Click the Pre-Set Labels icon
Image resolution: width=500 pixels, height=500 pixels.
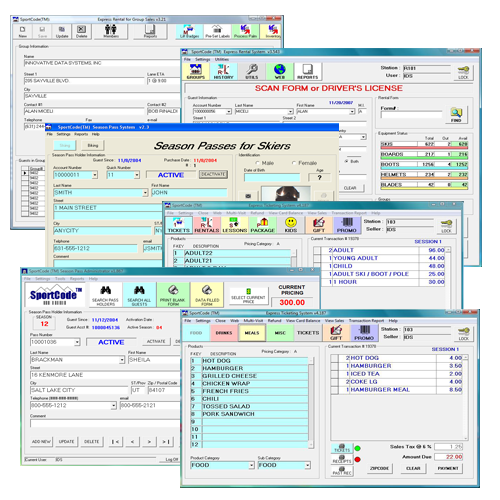[217, 32]
